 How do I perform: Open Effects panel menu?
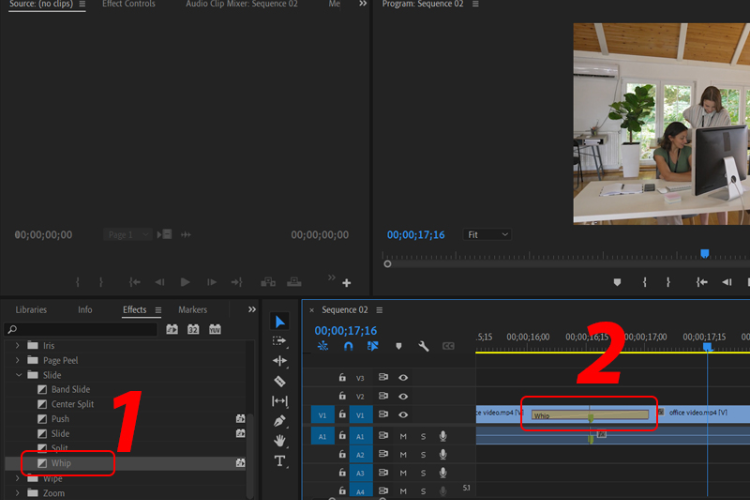click(x=158, y=310)
